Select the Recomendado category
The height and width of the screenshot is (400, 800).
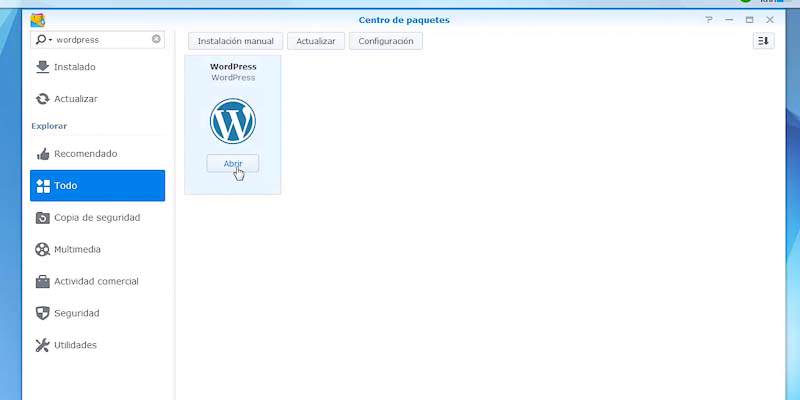[x=97, y=154]
